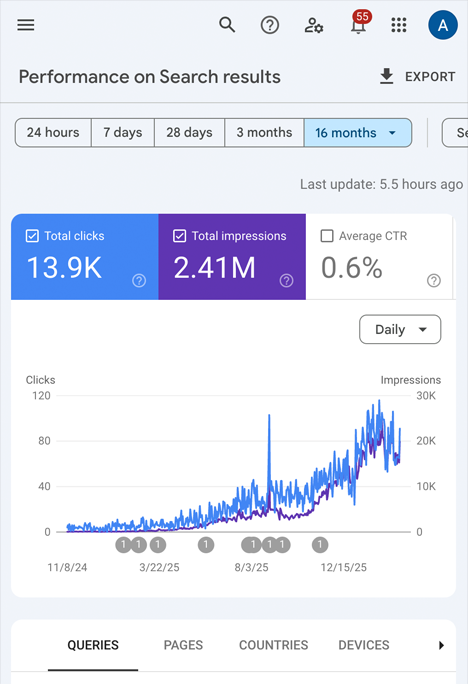Open the hamburger navigation menu
Screen dimensions: 468x684
pyautogui.click(x=26, y=25)
